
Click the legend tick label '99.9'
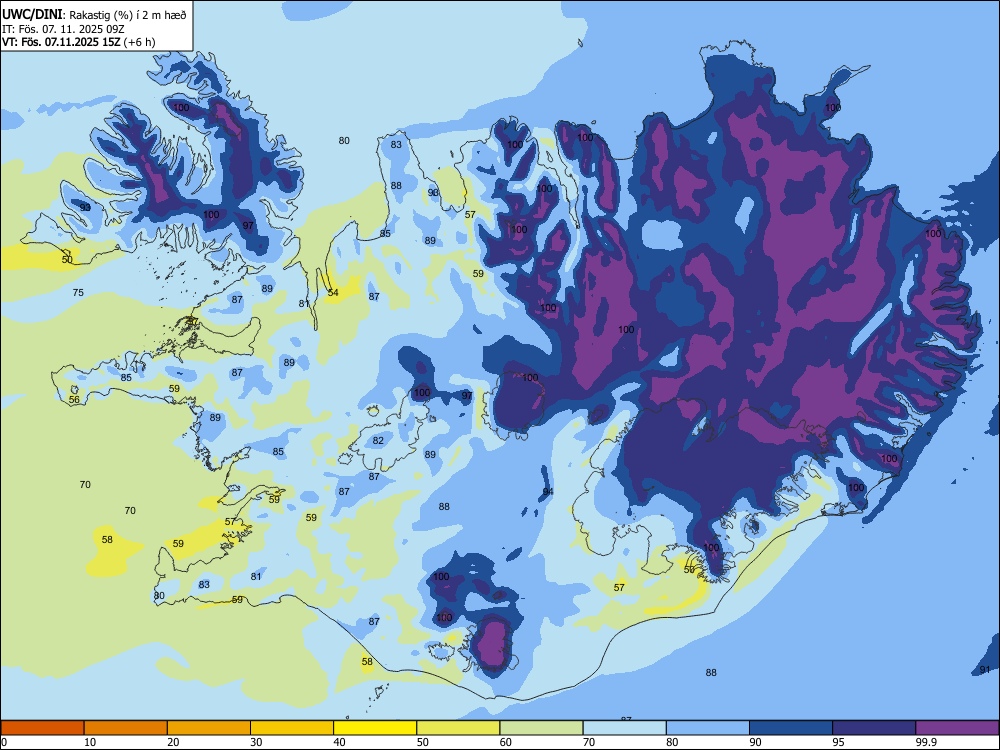tap(925, 742)
